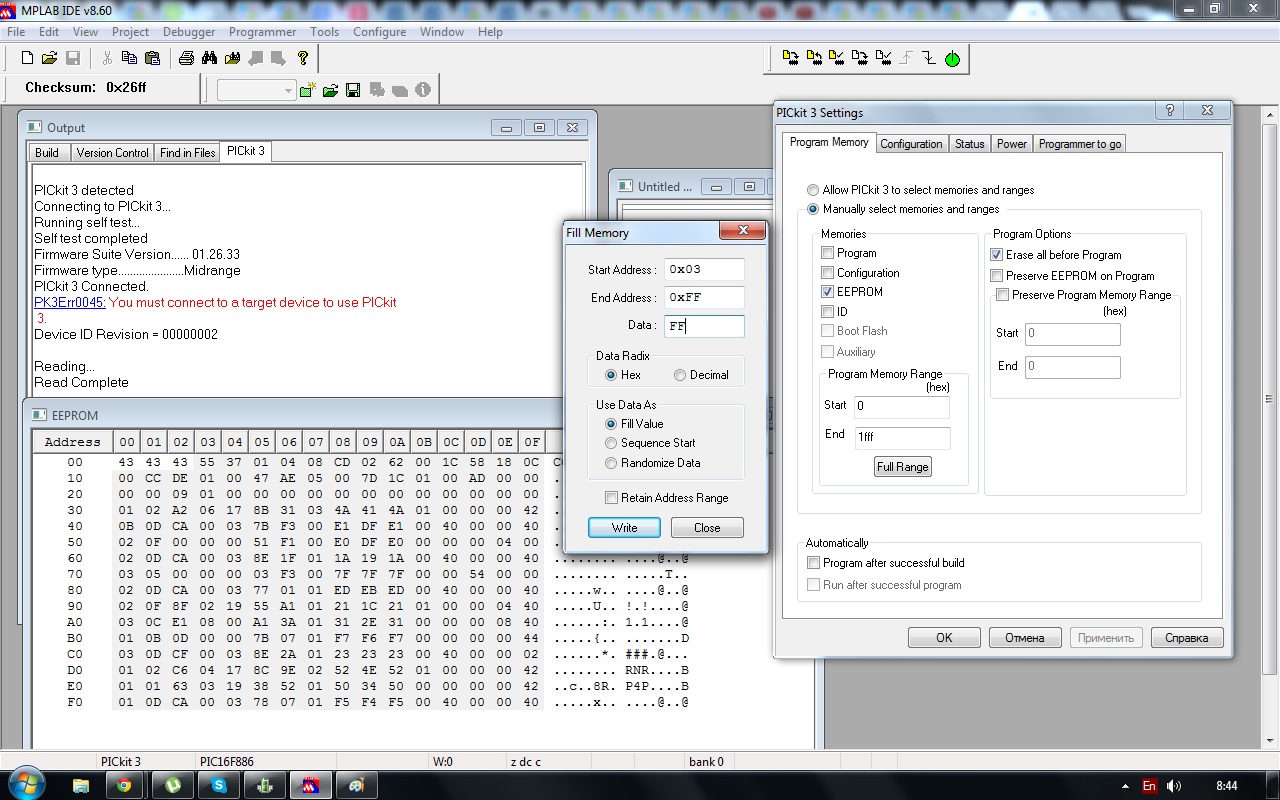Image resolution: width=1280 pixels, height=800 pixels.
Task: Open the Find in Files output tab
Action: tap(188, 153)
